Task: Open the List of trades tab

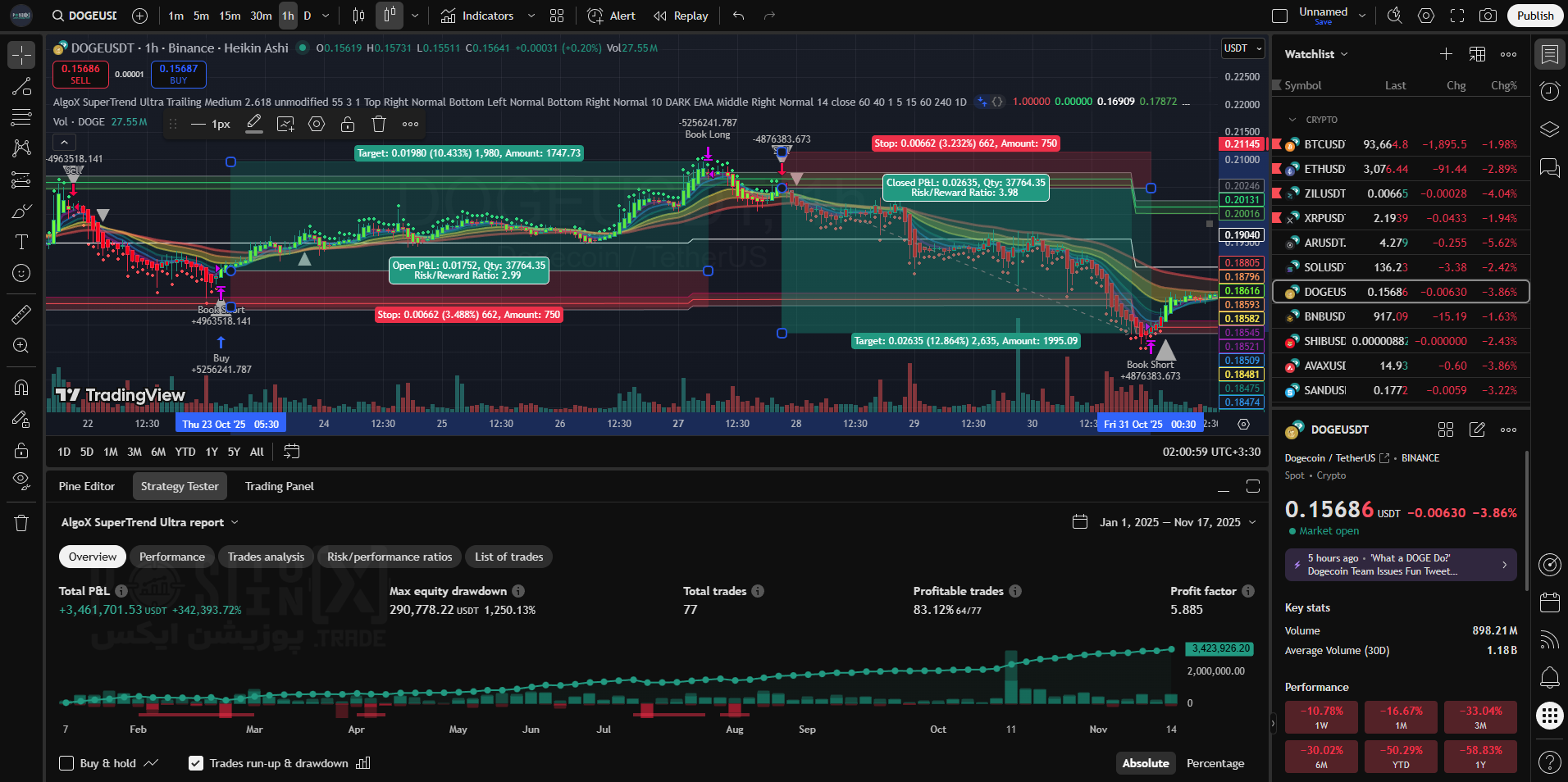Action: click(x=508, y=557)
